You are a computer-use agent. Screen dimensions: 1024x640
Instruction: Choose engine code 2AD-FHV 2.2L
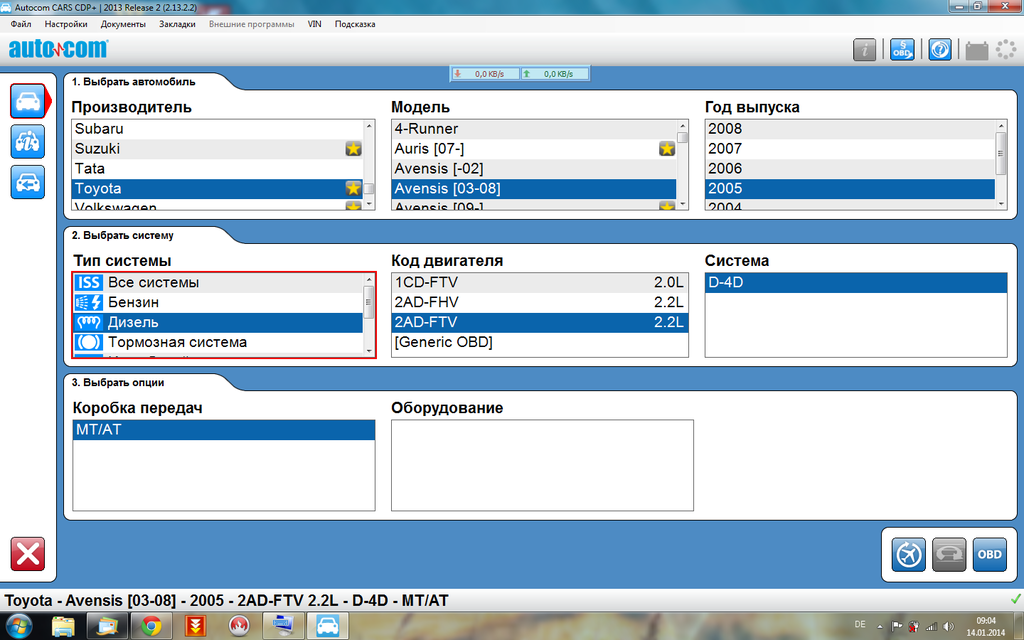point(539,302)
